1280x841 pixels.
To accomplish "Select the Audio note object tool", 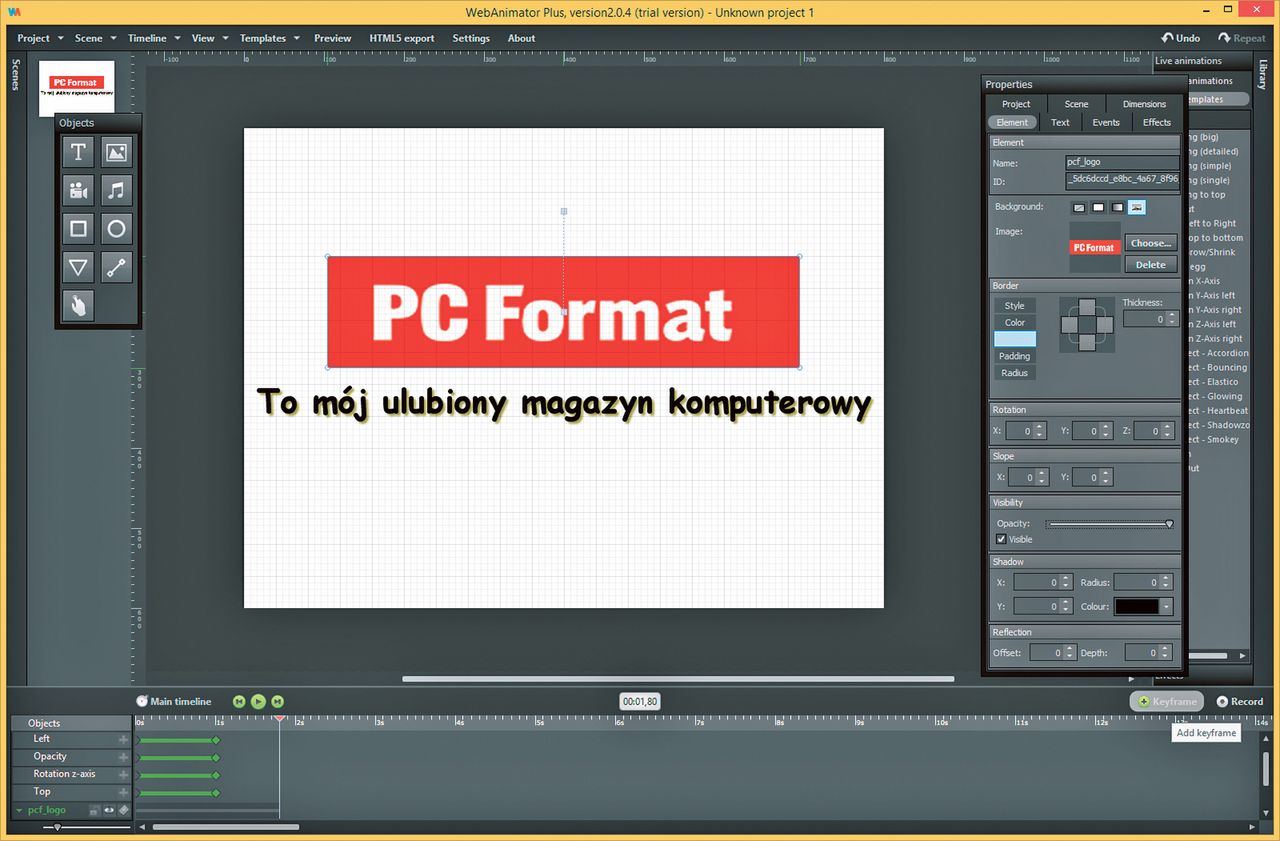I will click(116, 190).
